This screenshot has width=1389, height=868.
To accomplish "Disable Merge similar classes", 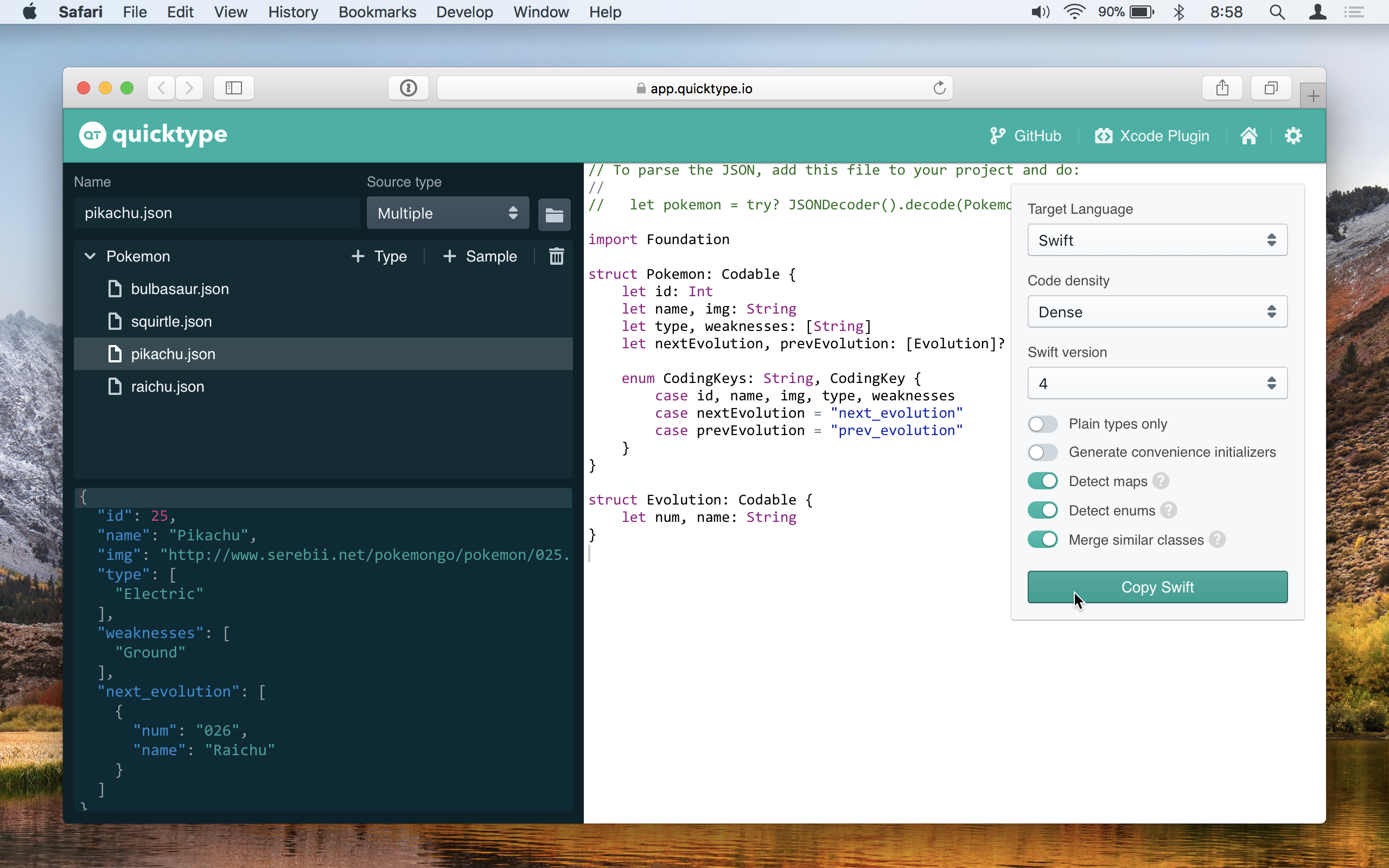I will (x=1042, y=539).
